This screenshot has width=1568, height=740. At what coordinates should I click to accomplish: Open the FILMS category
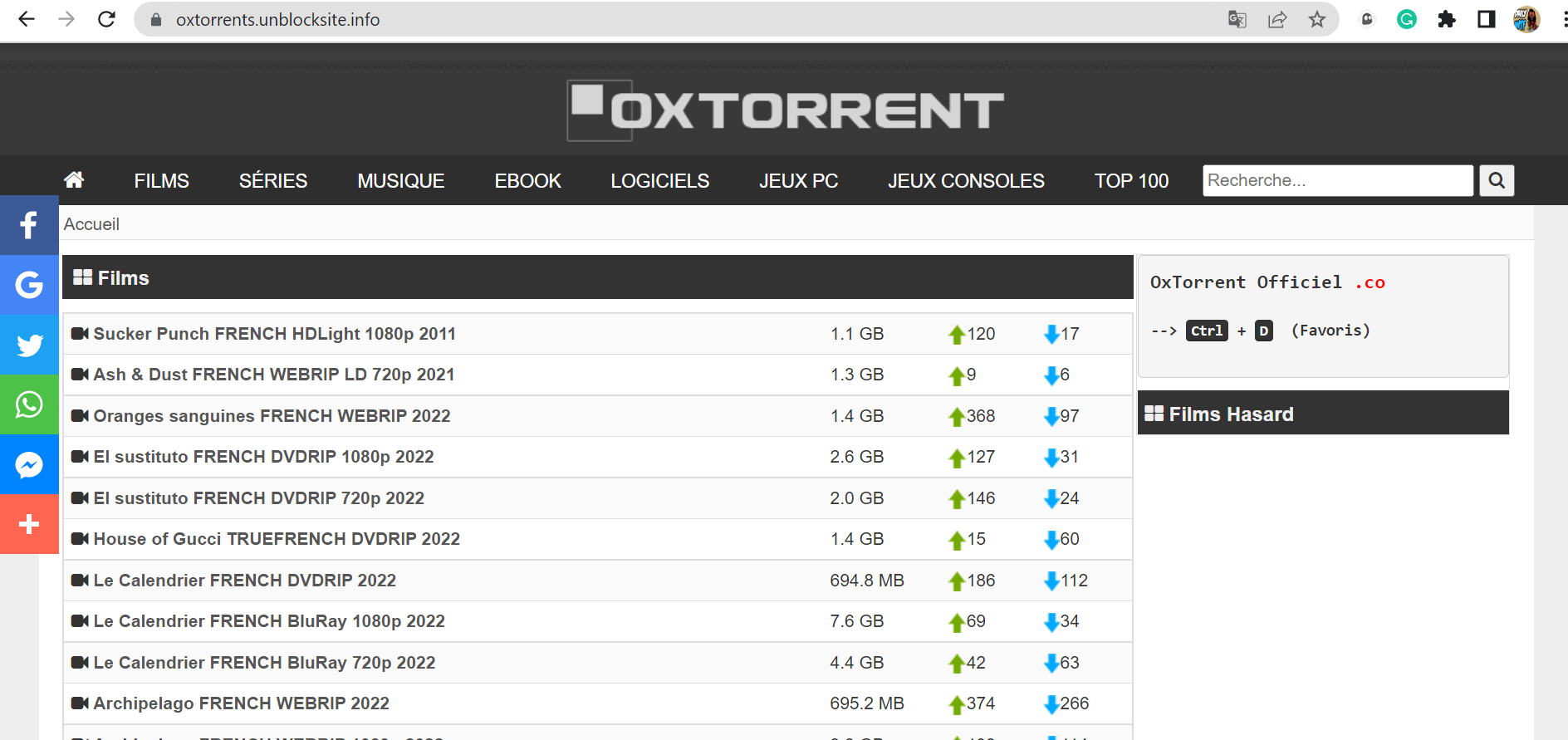pyautogui.click(x=162, y=180)
